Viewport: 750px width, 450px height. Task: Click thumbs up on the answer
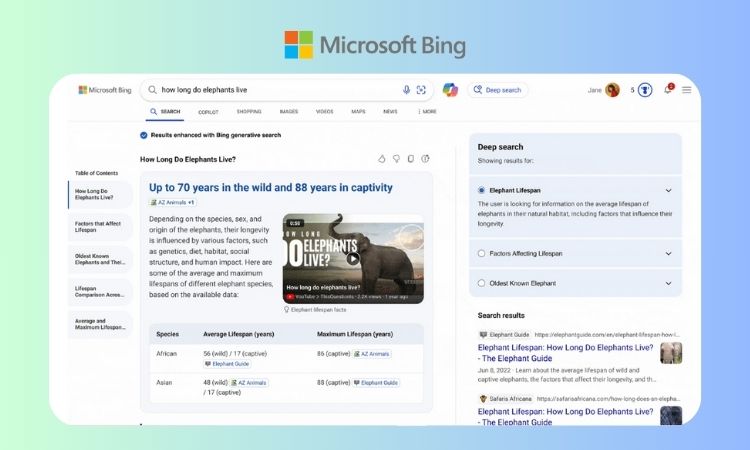(382, 159)
